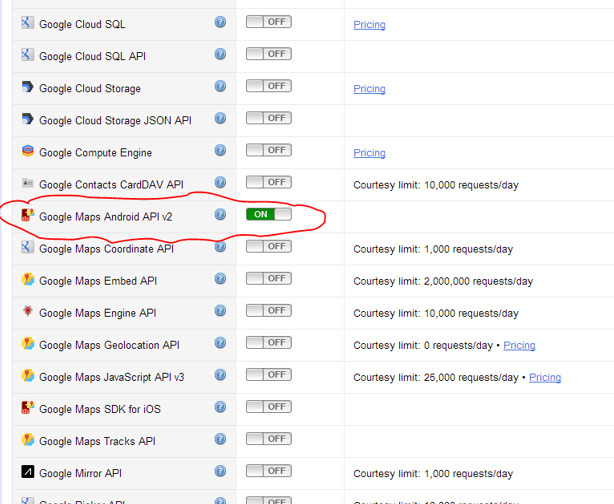Click the Google Maps Geolocation API icon
614x504 pixels.
[x=27, y=343]
